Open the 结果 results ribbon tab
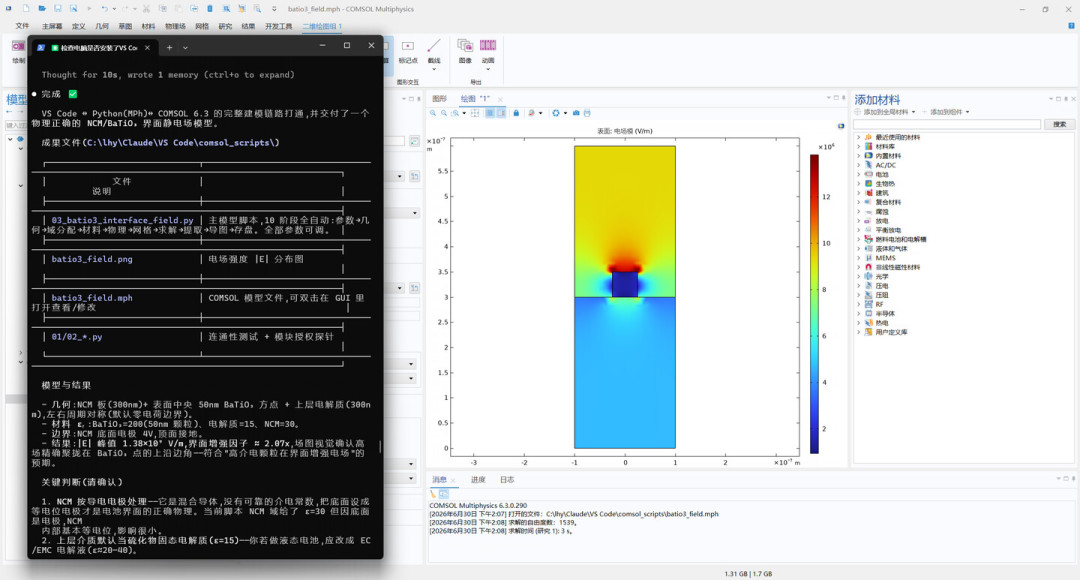This screenshot has width=1080, height=580. click(x=248, y=26)
